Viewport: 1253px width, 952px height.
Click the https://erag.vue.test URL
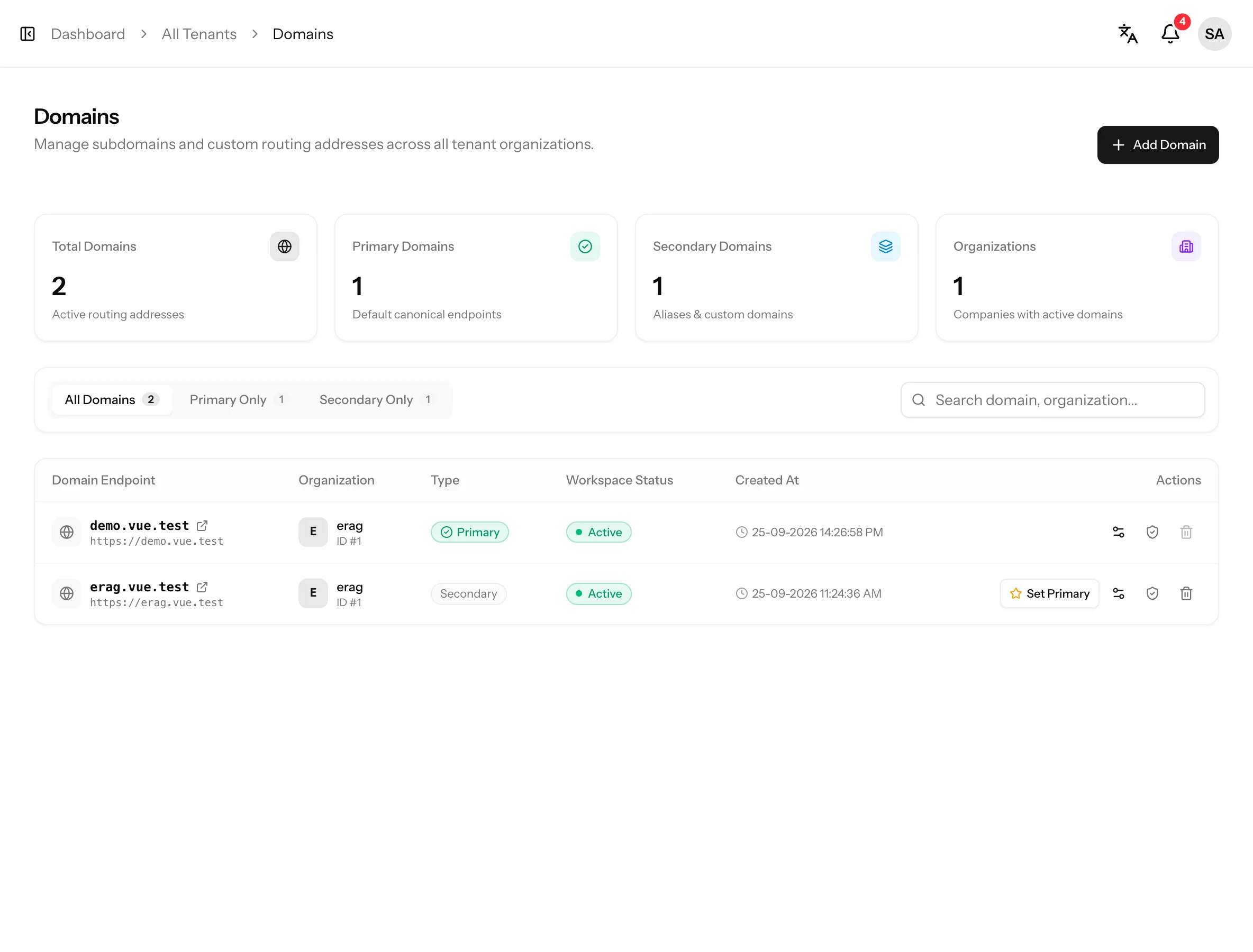[157, 602]
